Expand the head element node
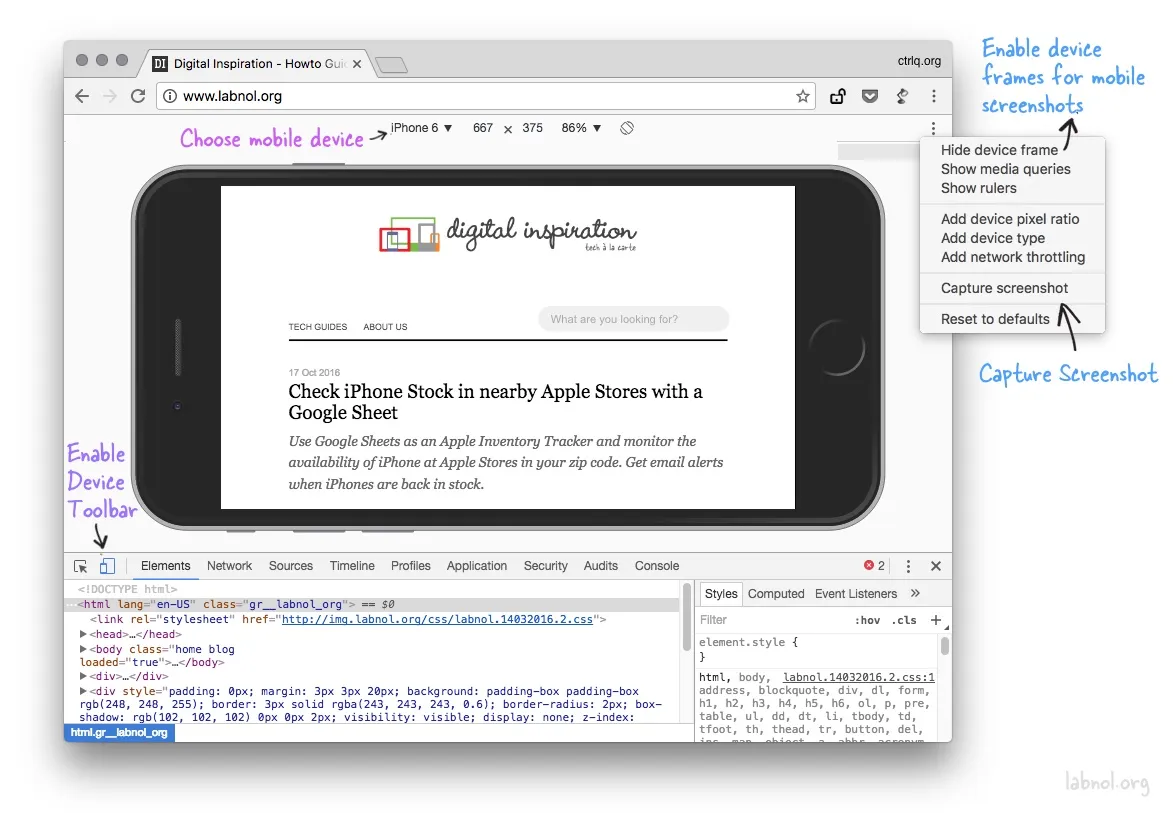 [84, 634]
